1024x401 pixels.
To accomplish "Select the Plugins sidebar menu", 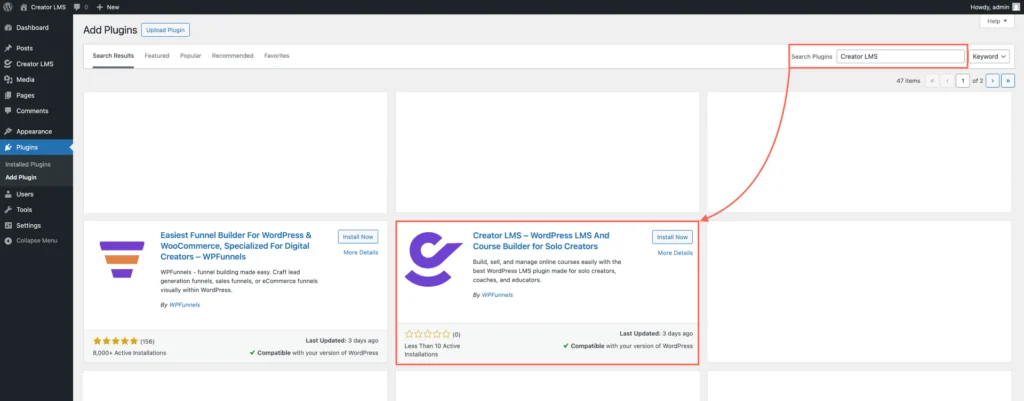I will point(37,148).
